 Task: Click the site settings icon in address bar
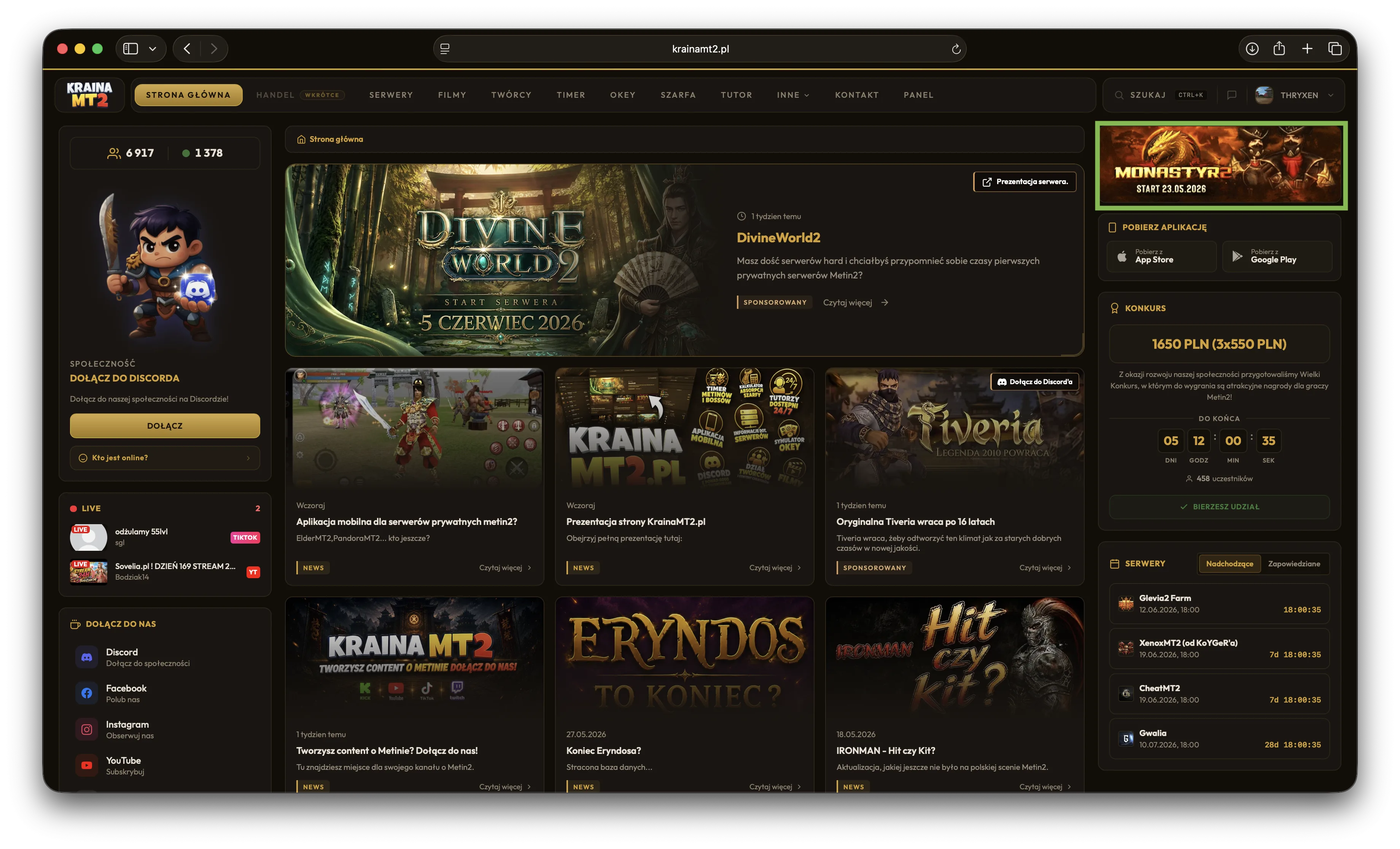(x=445, y=49)
